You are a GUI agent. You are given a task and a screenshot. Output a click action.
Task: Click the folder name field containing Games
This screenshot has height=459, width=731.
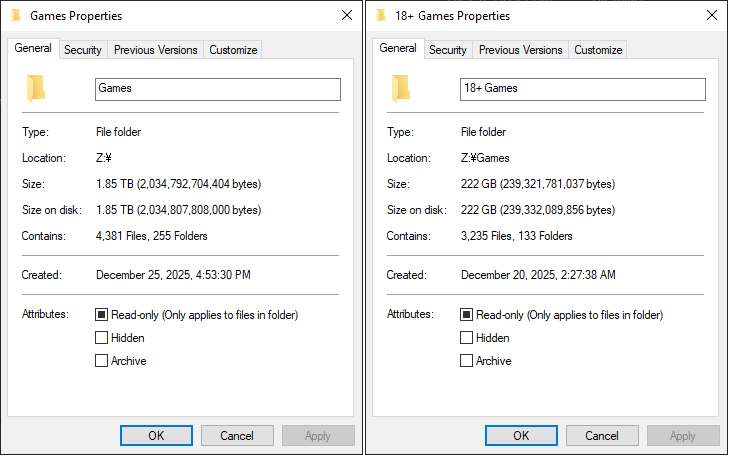pos(218,89)
